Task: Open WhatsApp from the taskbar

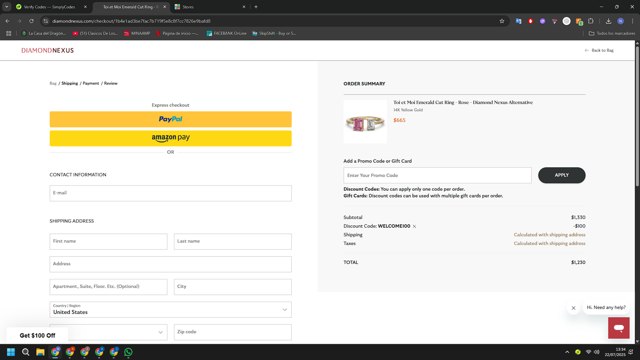Action: 128,352
